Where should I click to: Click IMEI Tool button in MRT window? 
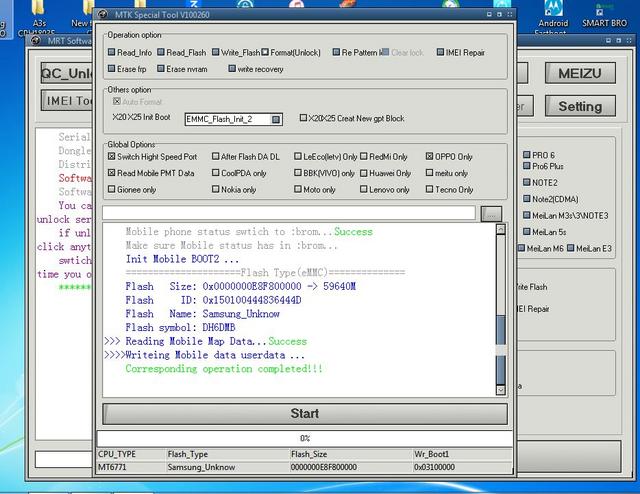(x=68, y=100)
